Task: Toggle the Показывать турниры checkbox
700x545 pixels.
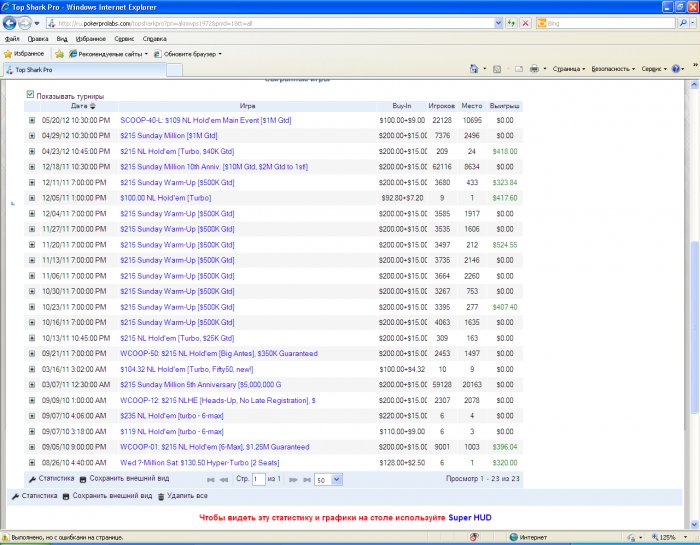Action: (x=30, y=94)
